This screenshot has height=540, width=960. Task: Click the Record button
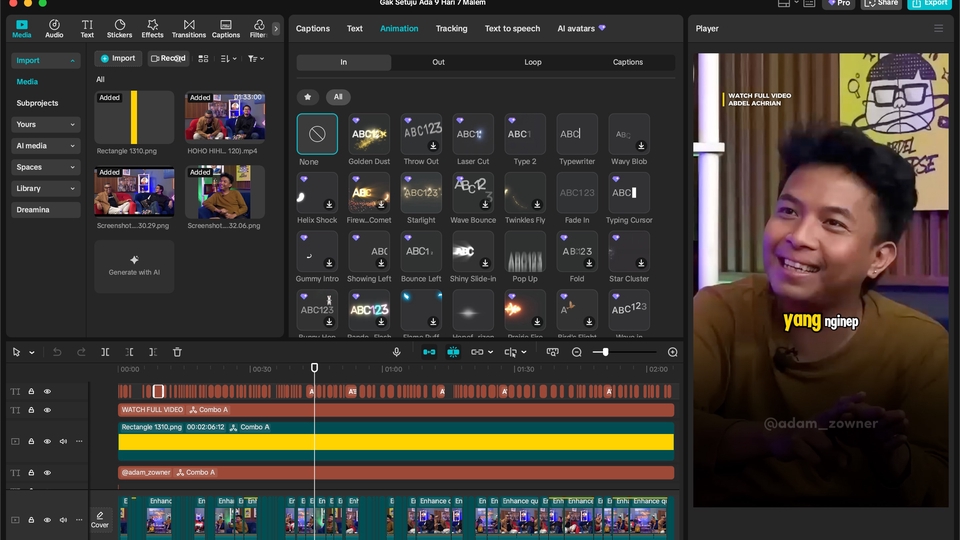point(168,58)
